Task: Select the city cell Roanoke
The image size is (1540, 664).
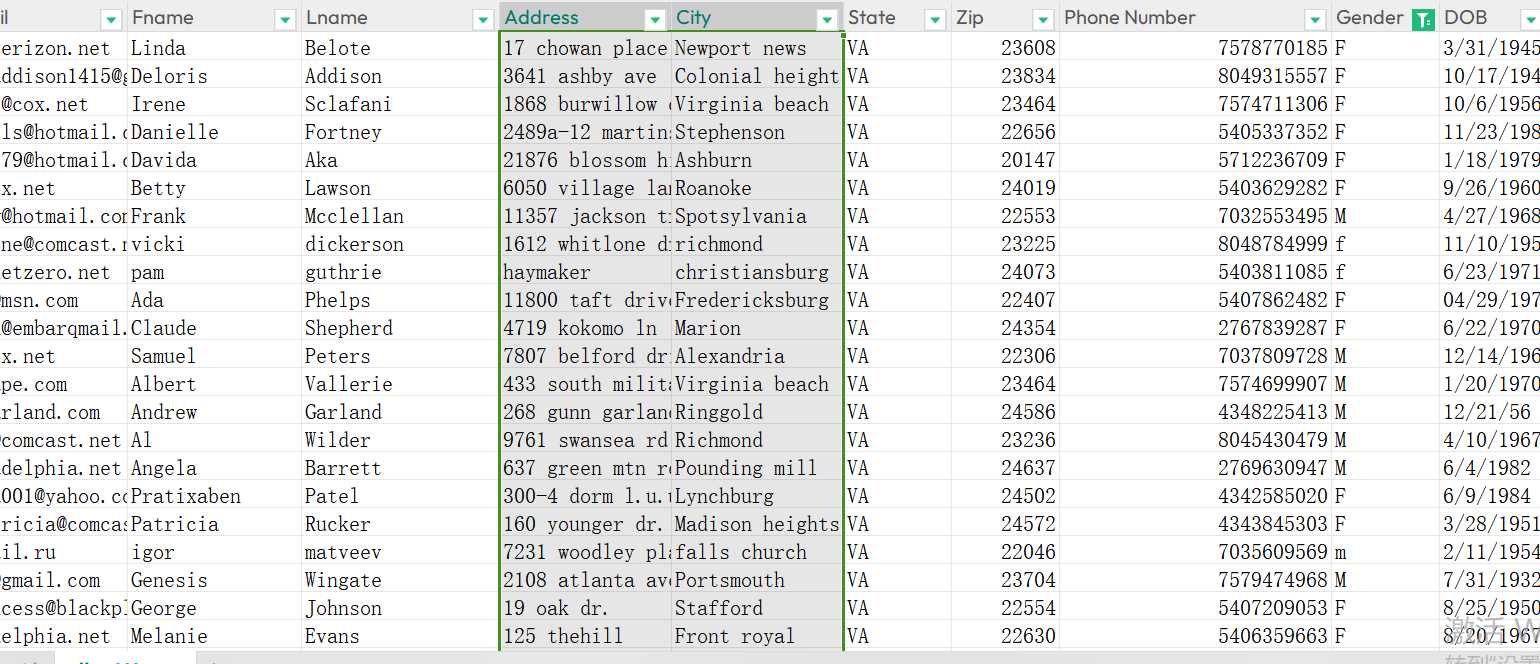Action: pyautogui.click(x=757, y=188)
